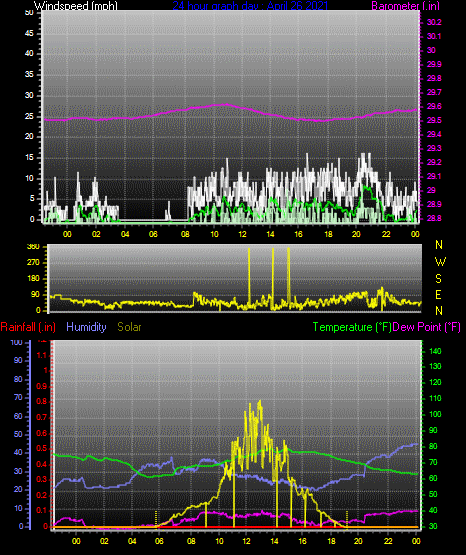This screenshot has width=466, height=555.
Task: Click the 100 value on the humidity axis
Action: tap(16, 343)
